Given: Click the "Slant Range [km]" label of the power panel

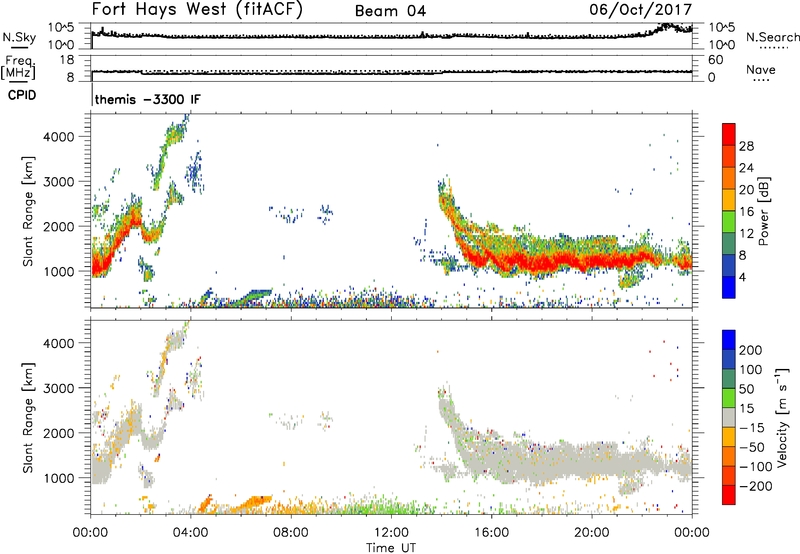Looking at the screenshot, I should pyautogui.click(x=28, y=211).
